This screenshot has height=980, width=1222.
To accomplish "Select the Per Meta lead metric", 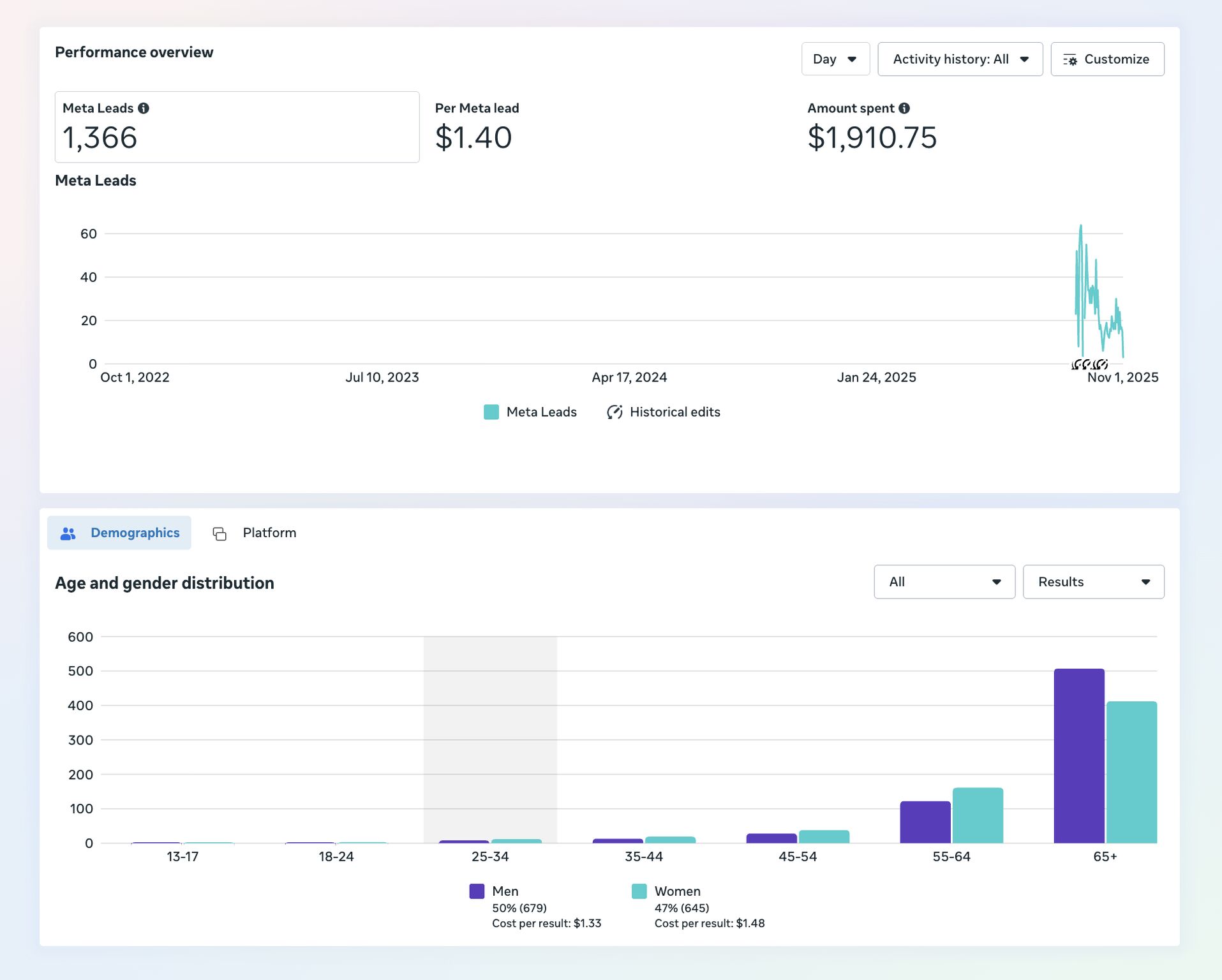I will 477,127.
